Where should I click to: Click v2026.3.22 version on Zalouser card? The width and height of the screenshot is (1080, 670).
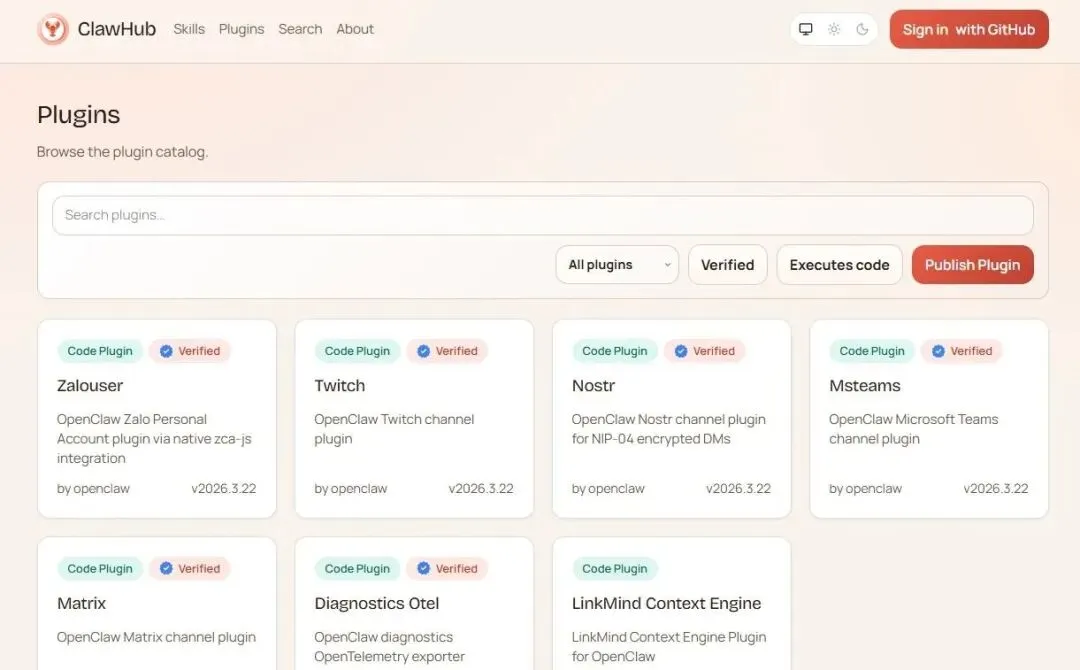tap(224, 488)
